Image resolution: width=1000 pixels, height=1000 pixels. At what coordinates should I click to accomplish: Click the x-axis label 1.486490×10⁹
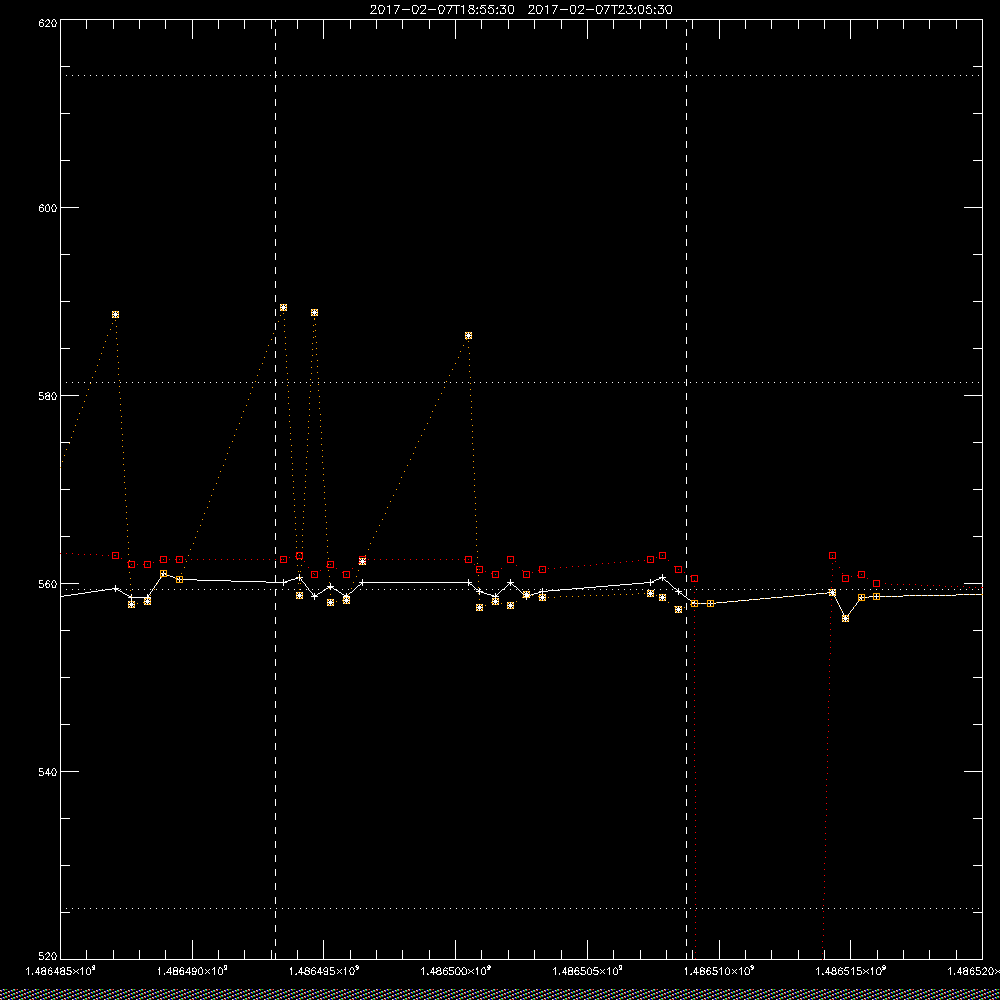[x=193, y=971]
